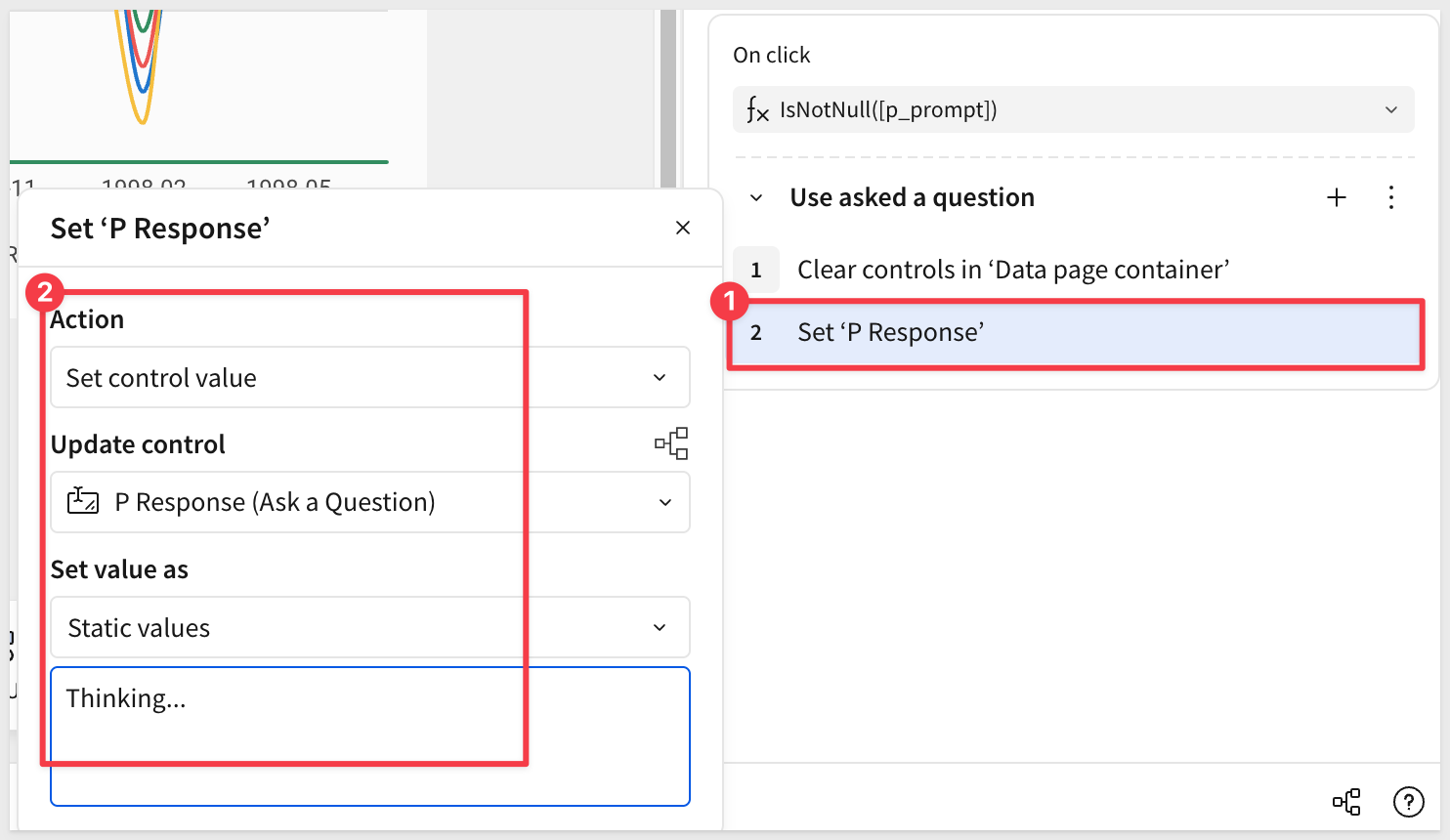Image resolution: width=1450 pixels, height=840 pixels.
Task: Click the gray vertical scrollbar beside the chart
Action: click(668, 98)
